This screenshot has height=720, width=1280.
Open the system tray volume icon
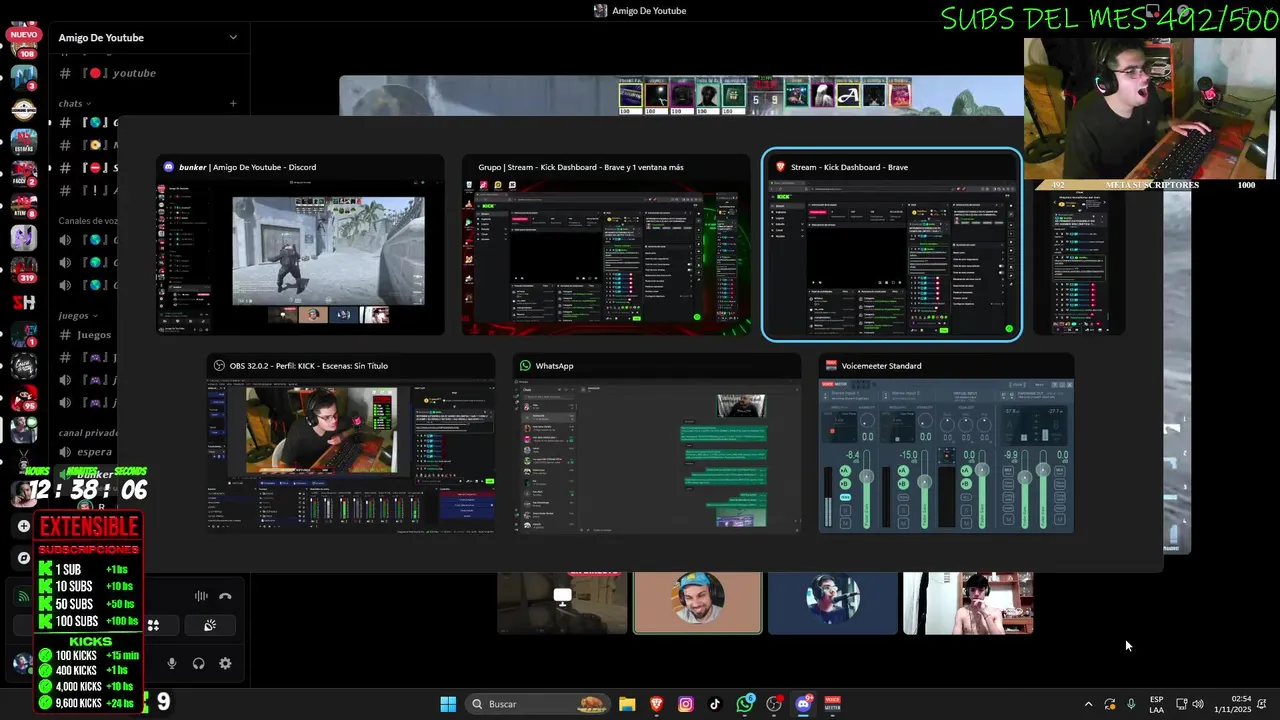pos(1198,704)
